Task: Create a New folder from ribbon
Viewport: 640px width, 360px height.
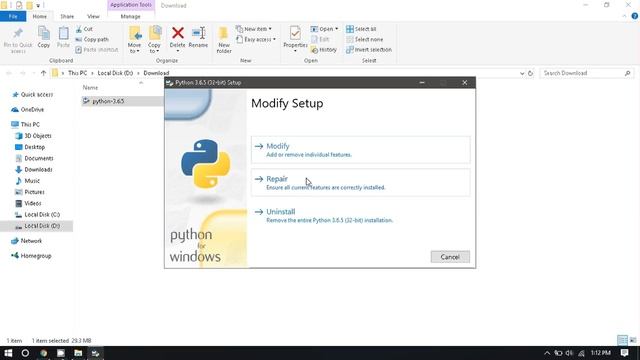Action: tap(224, 40)
